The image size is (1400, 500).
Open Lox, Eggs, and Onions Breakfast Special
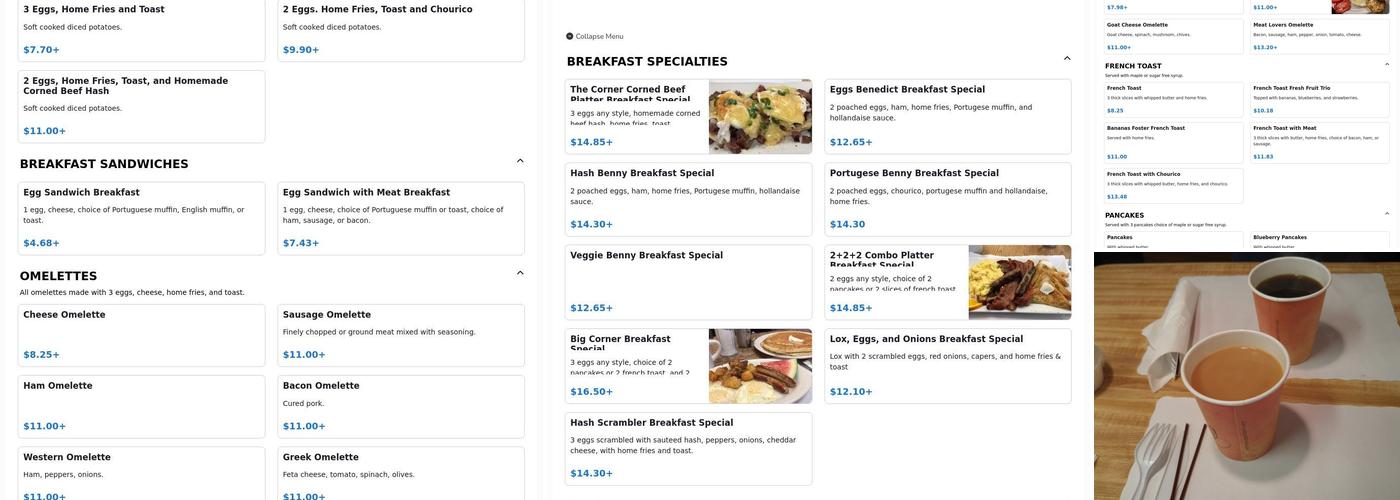tap(947, 366)
